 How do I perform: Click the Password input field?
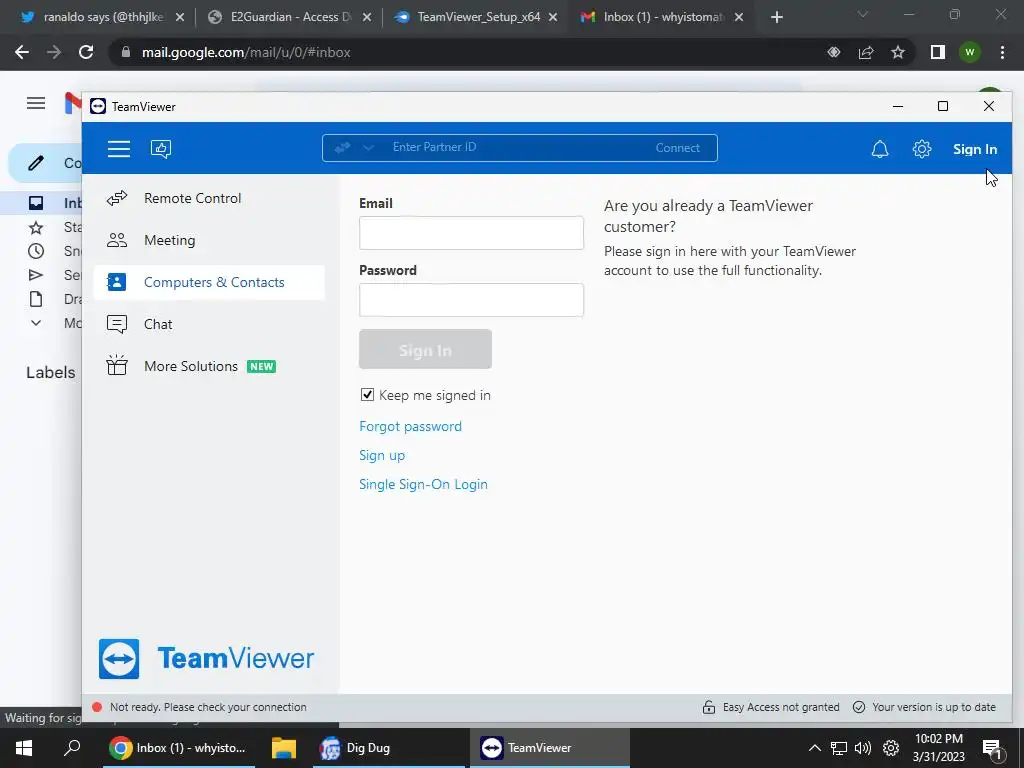pos(471,300)
